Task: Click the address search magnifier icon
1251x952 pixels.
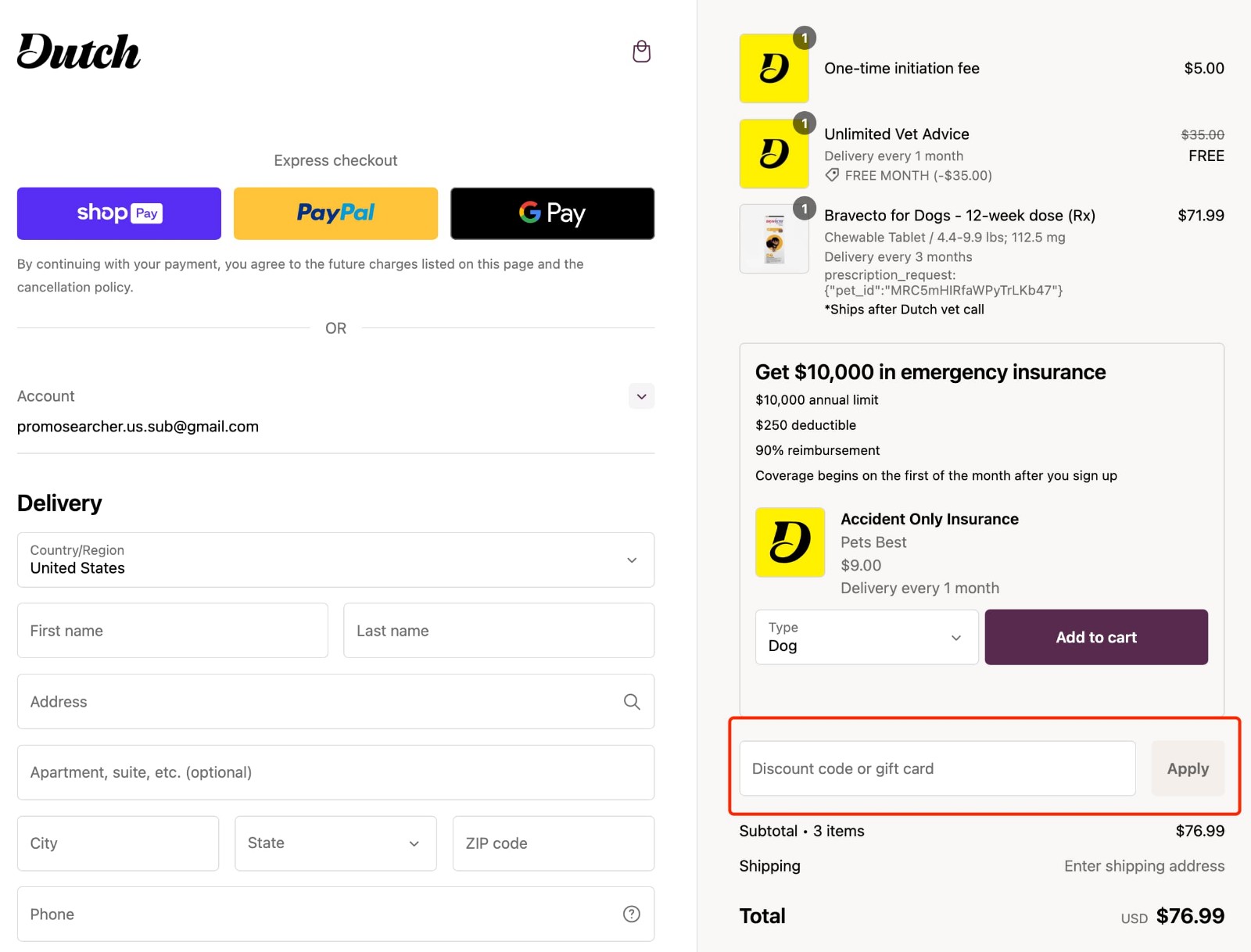Action: 630,702
